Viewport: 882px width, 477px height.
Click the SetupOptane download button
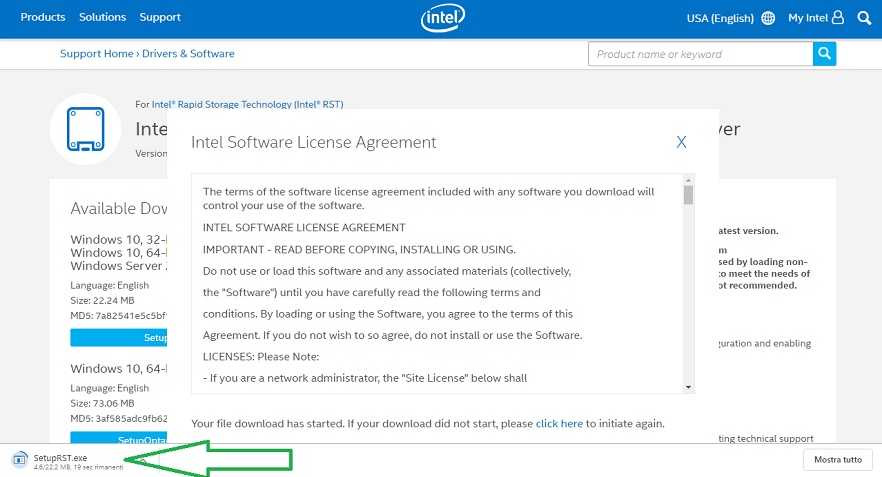[119, 437]
